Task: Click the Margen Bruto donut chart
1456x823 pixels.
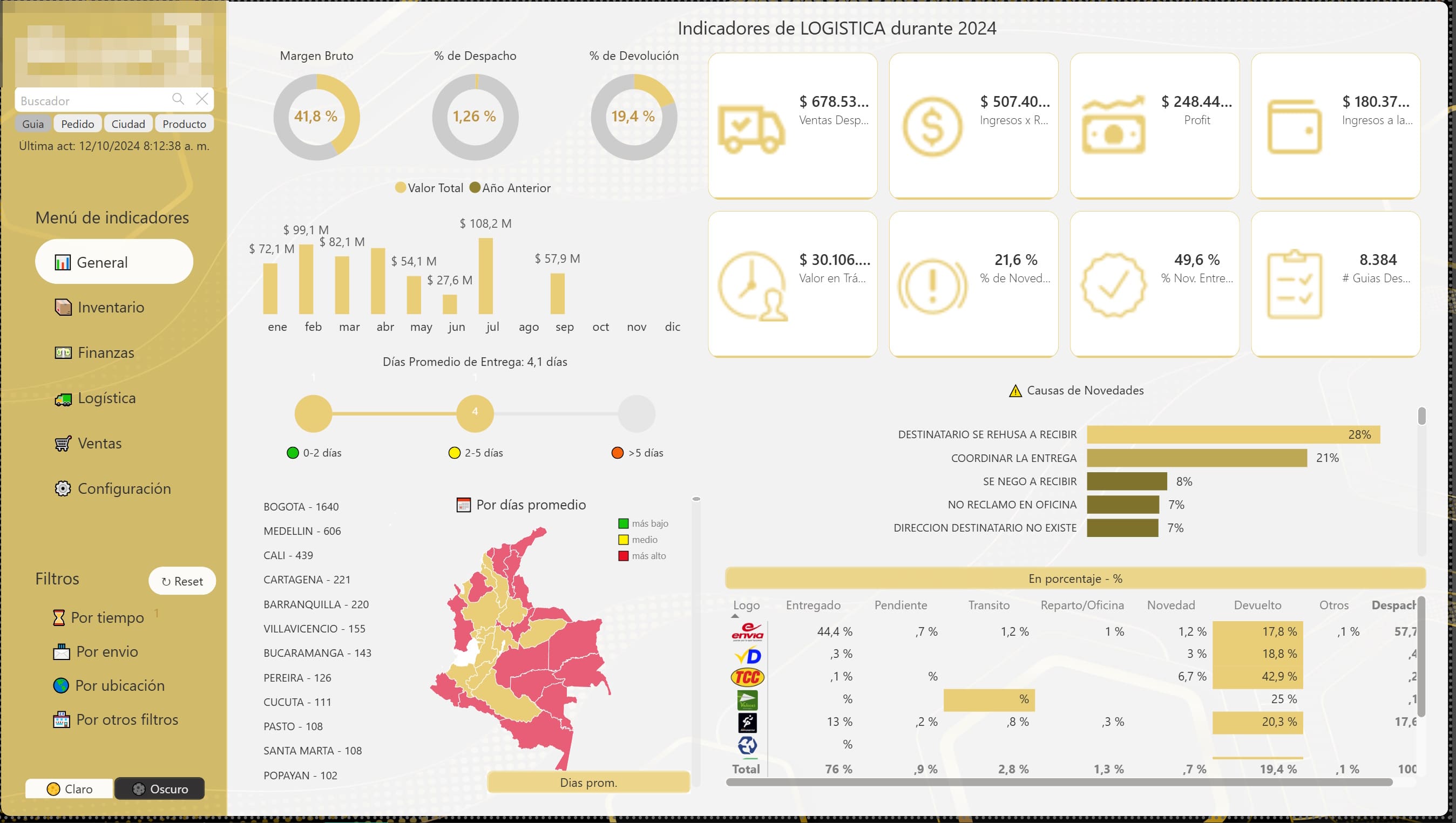Action: coord(316,117)
